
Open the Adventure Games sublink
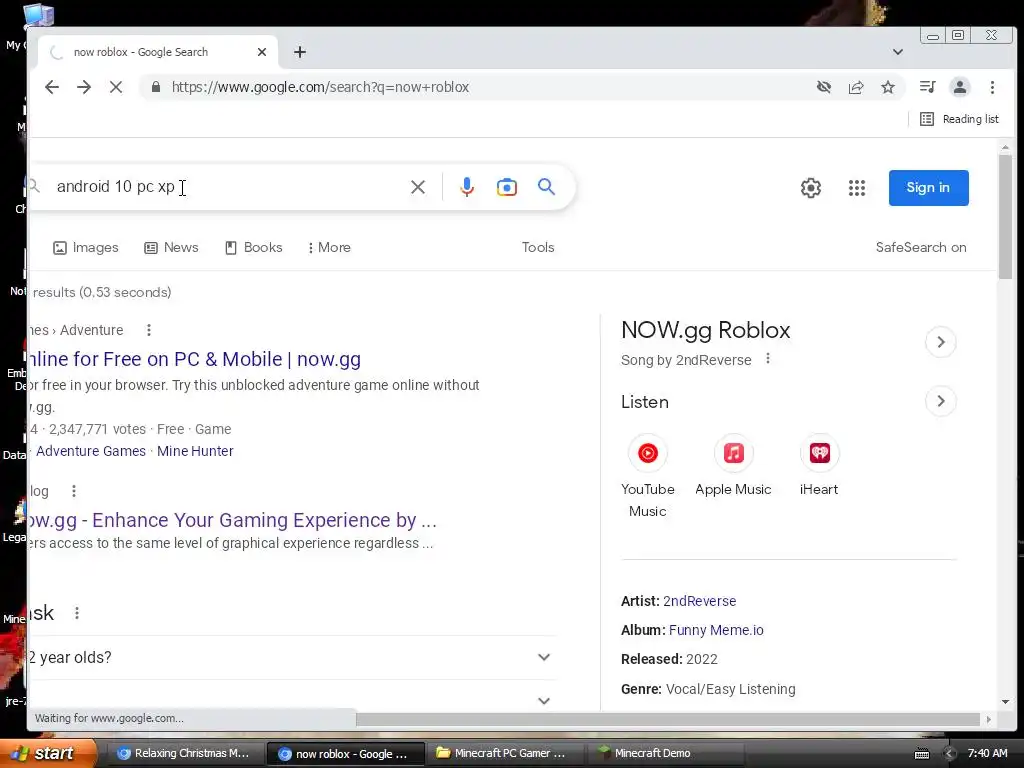pyautogui.click(x=91, y=451)
